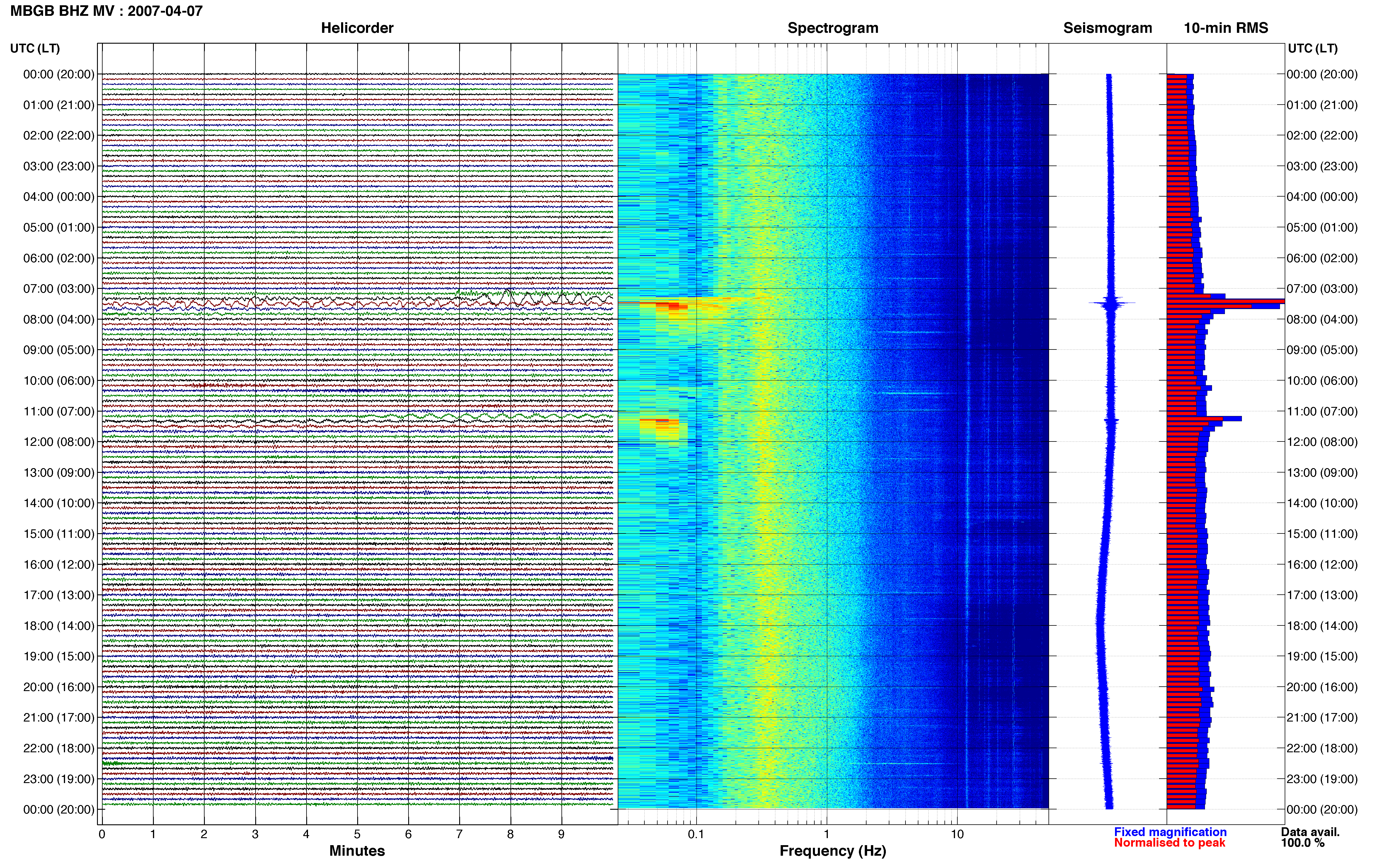This screenshot has width=1389, height=868.
Task: Click the 6 tick on the Minutes axis
Action: coord(408,834)
